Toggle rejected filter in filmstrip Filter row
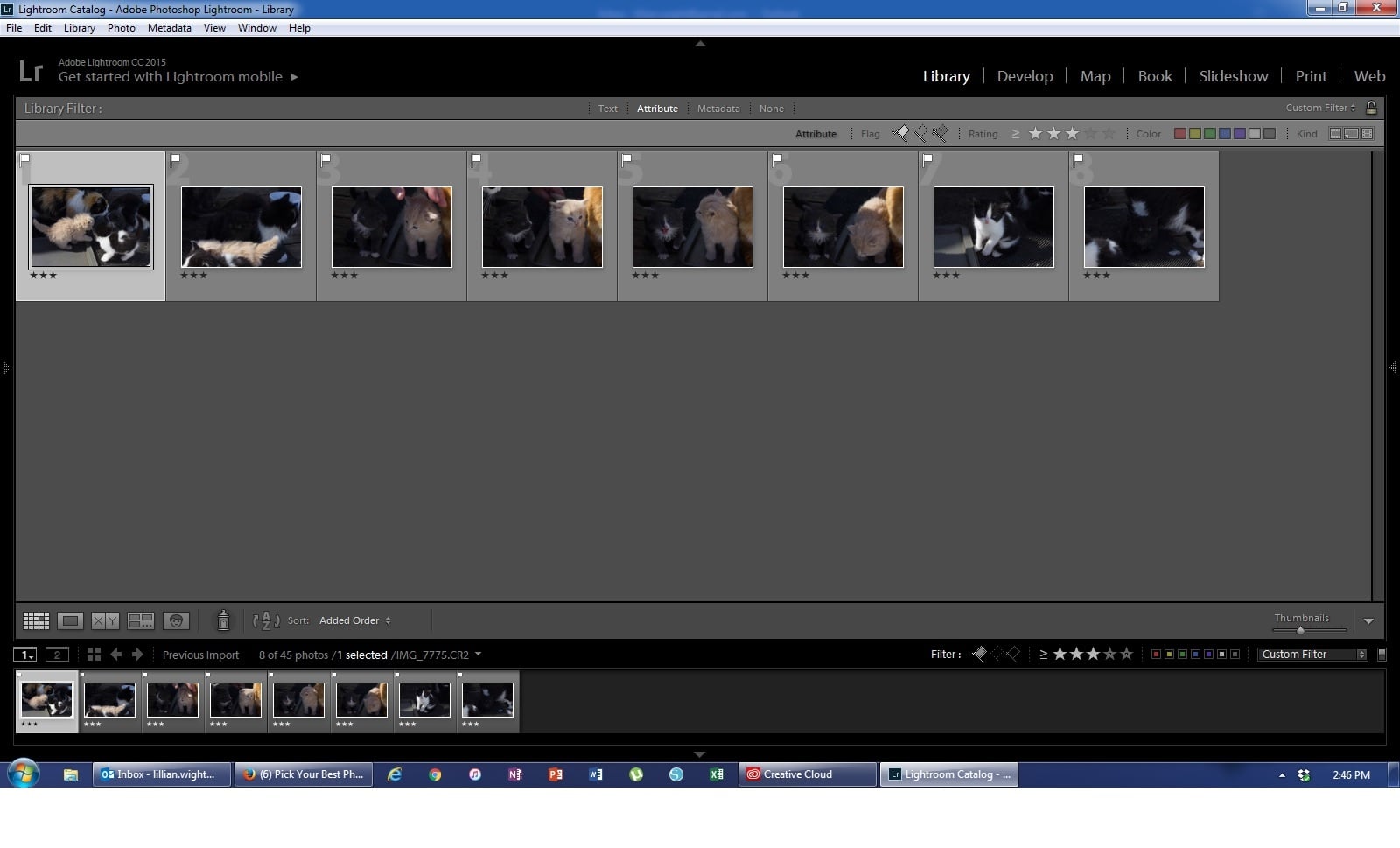Screen dimensions: 1400x848 (1013, 654)
